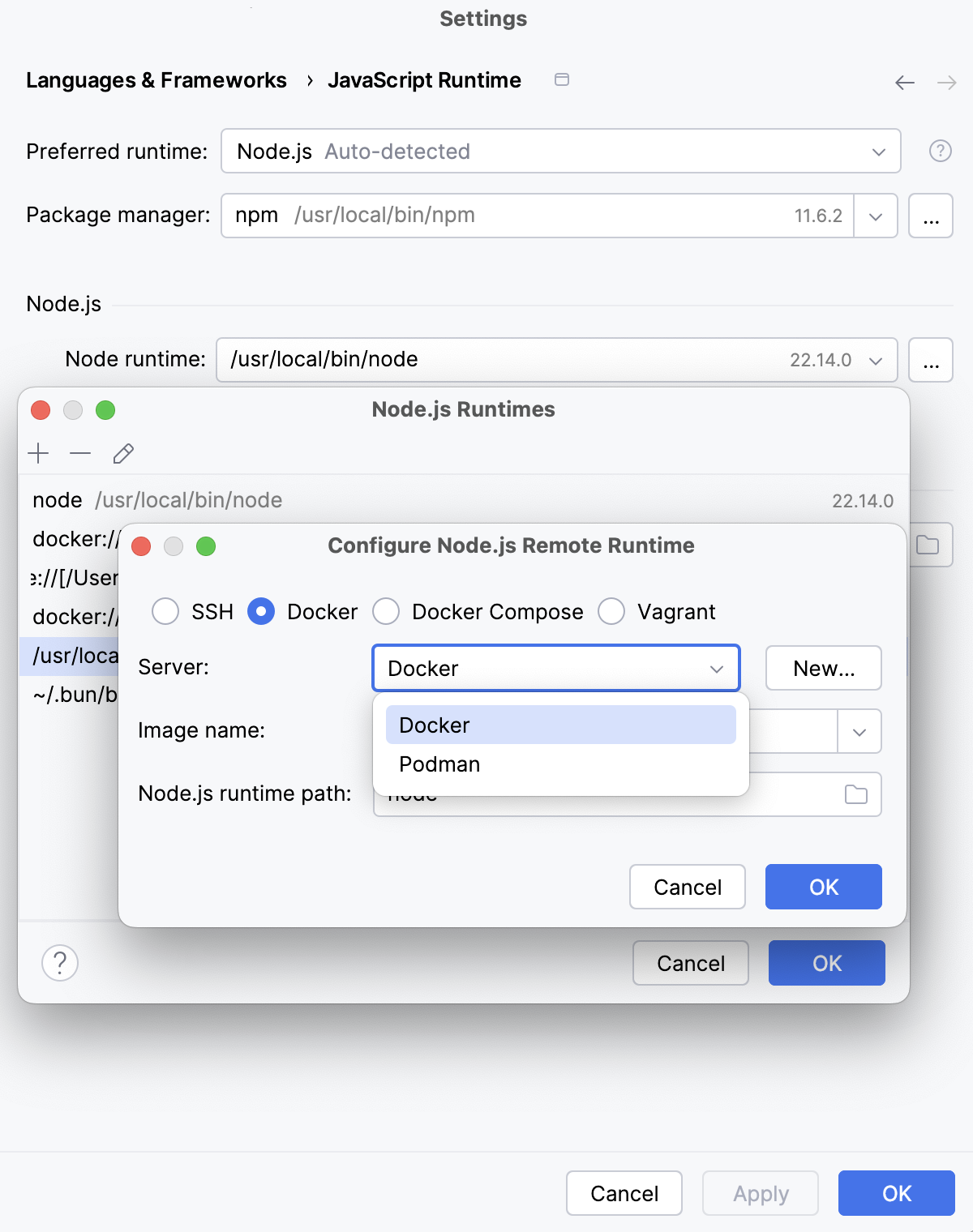Expand the Package manager dropdown
This screenshot has width=973, height=1232.
click(876, 216)
